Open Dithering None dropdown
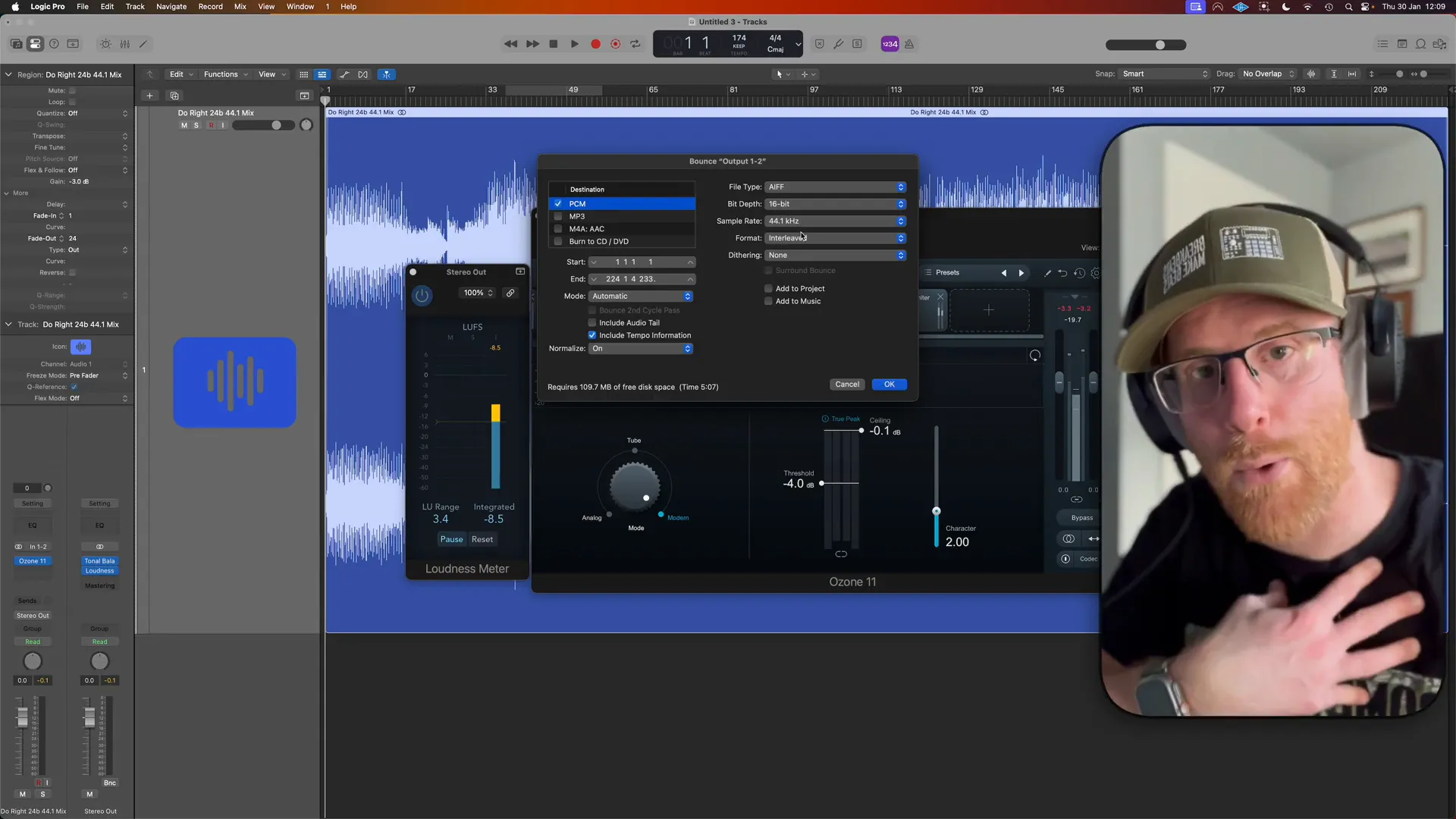1456x819 pixels. pyautogui.click(x=835, y=256)
